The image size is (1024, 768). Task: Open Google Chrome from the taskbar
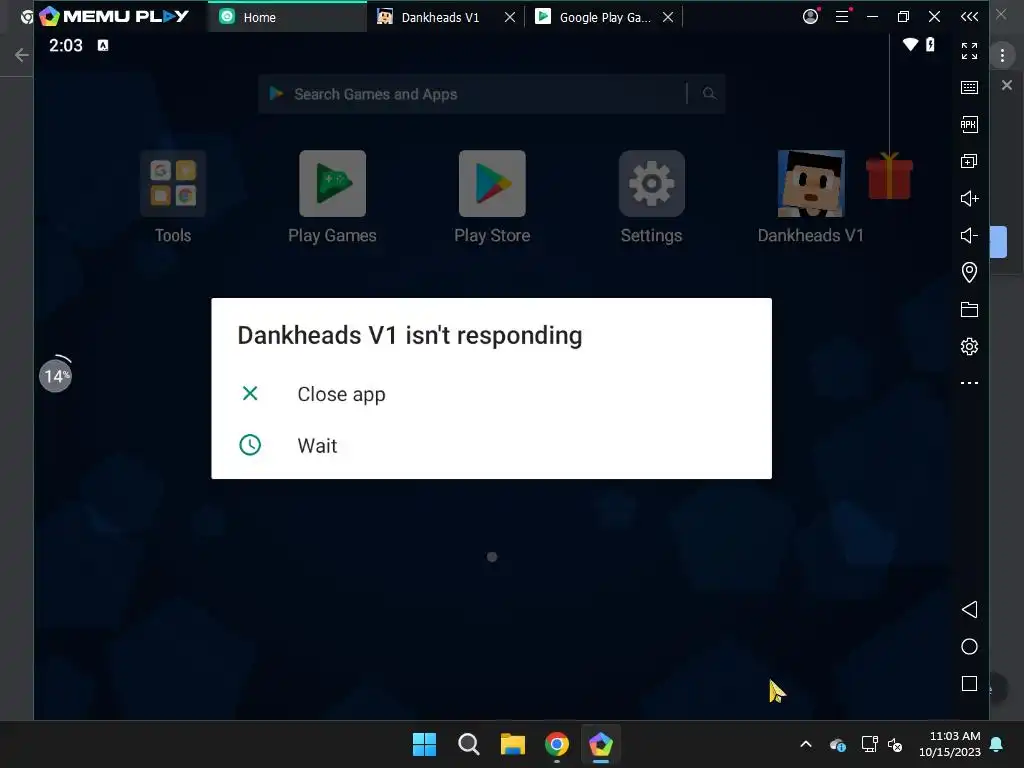[x=557, y=744]
